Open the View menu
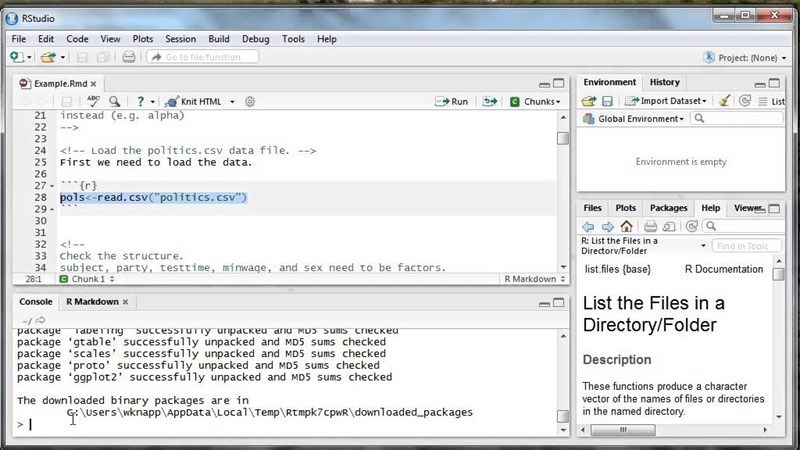 pos(110,39)
